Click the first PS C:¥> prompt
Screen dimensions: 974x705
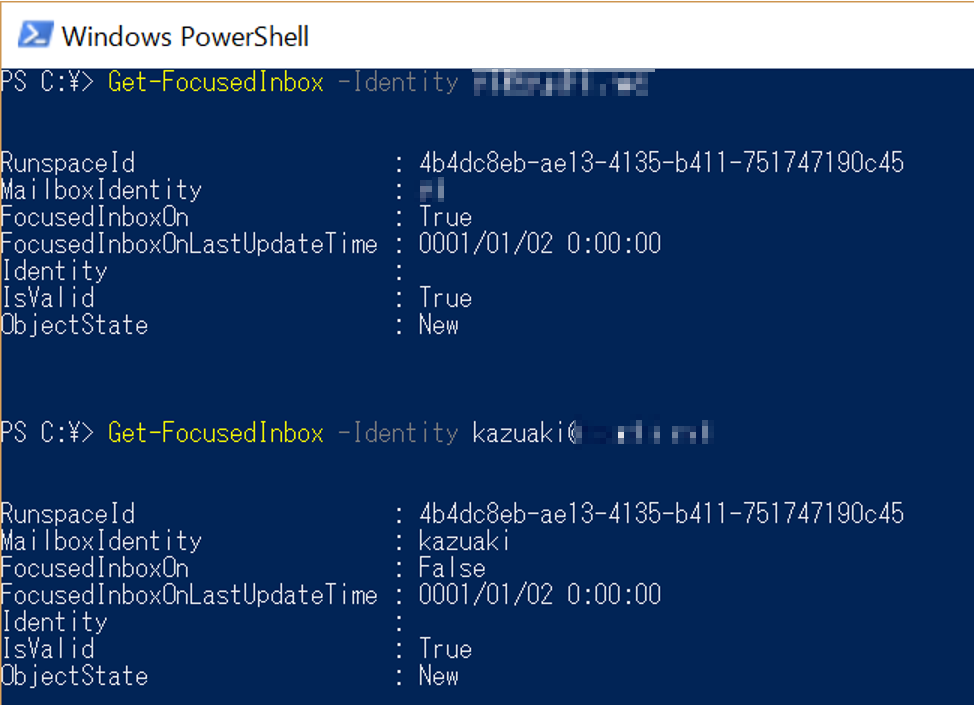[47, 82]
